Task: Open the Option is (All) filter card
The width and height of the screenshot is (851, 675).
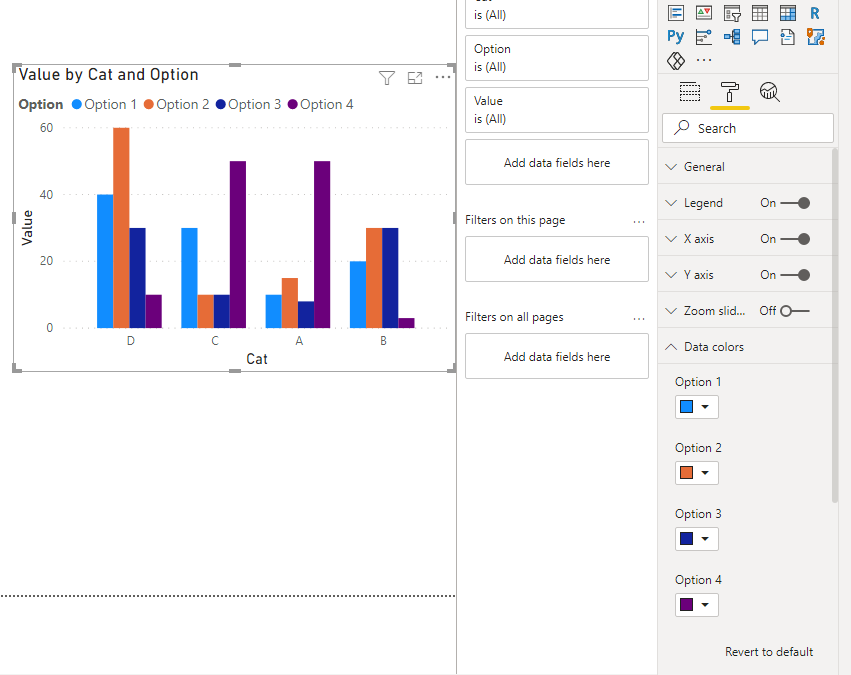Action: tap(557, 58)
